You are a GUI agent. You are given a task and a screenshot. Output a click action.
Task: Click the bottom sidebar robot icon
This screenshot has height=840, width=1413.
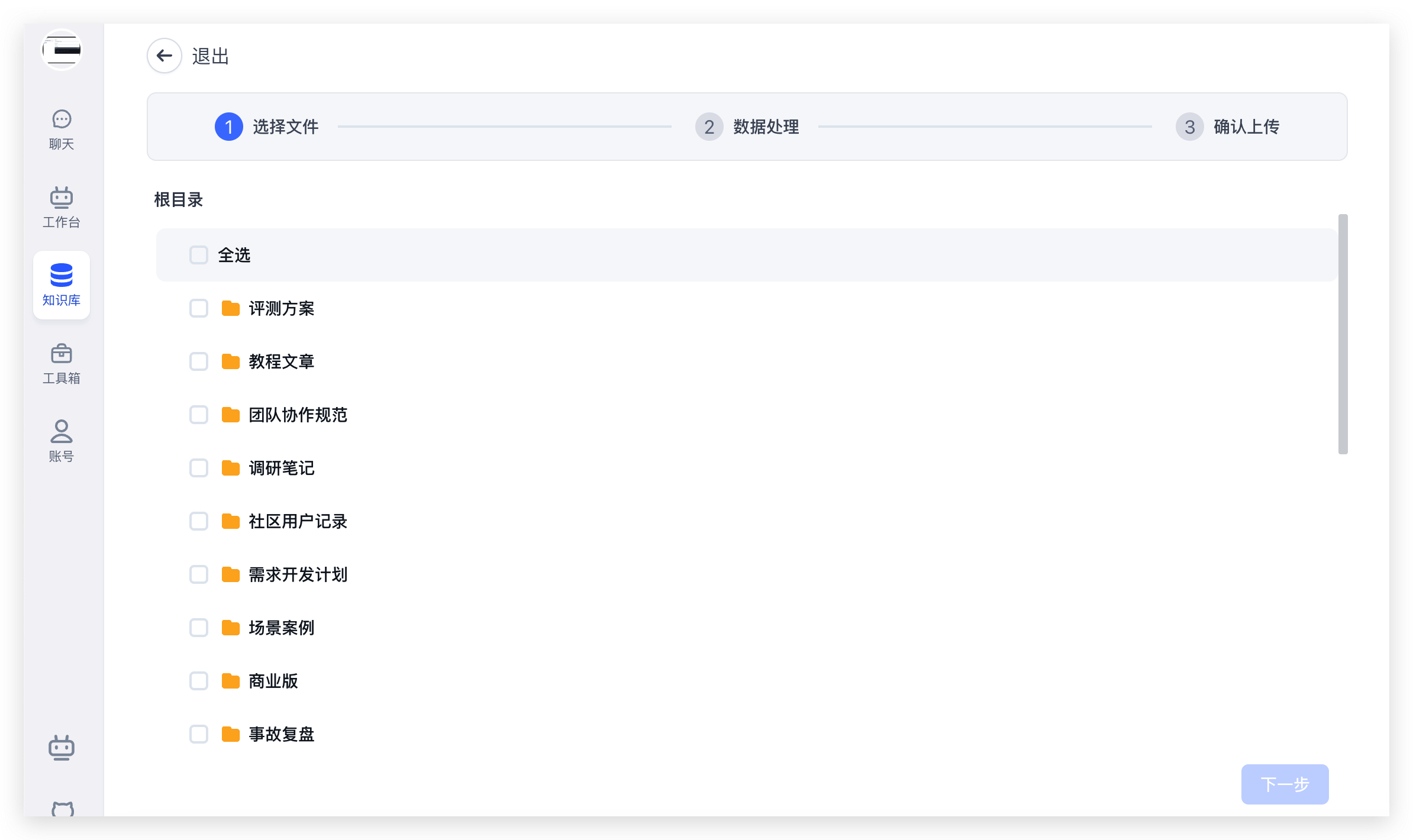(62, 748)
